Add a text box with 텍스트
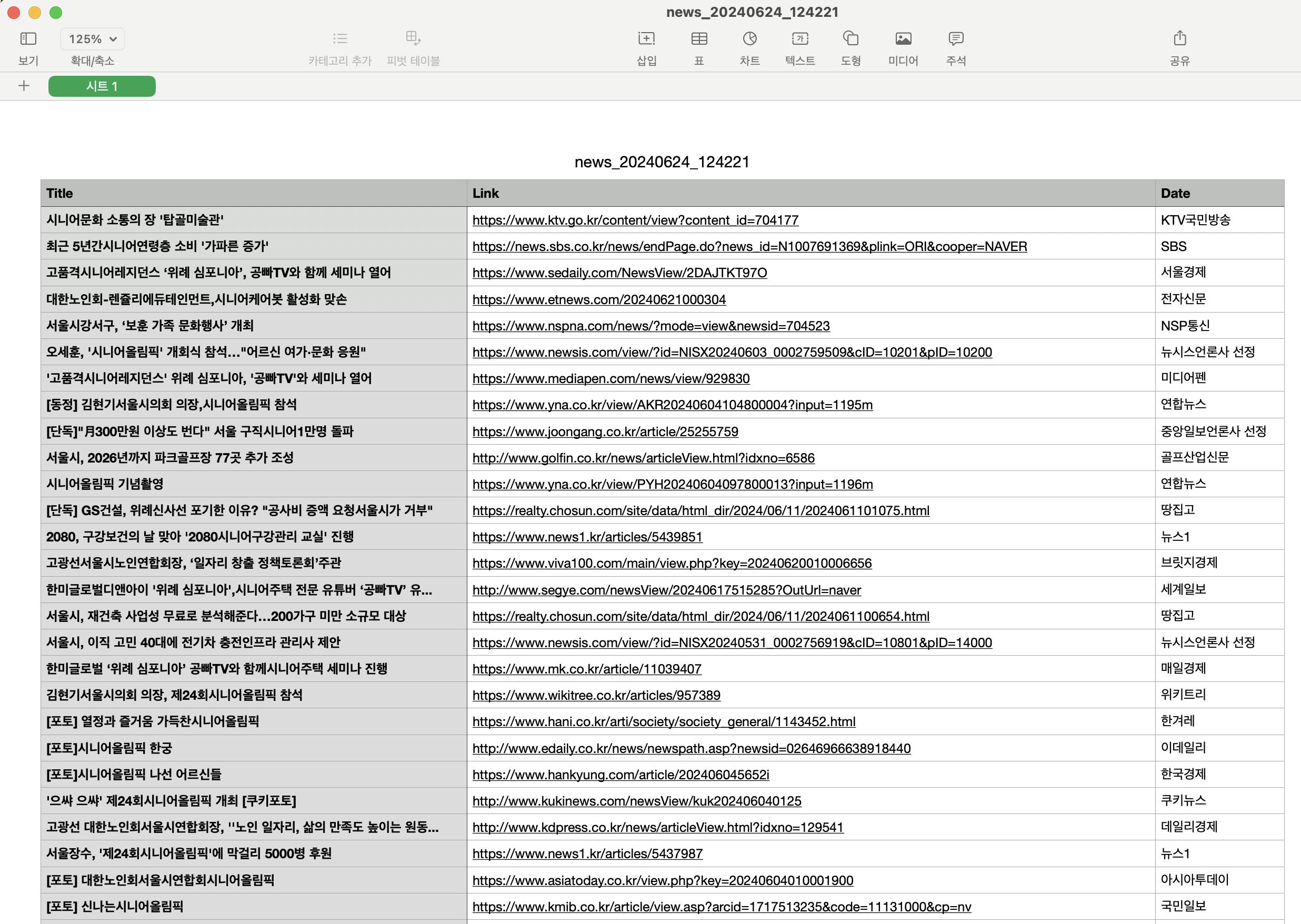This screenshot has height=924, width=1301. click(799, 39)
